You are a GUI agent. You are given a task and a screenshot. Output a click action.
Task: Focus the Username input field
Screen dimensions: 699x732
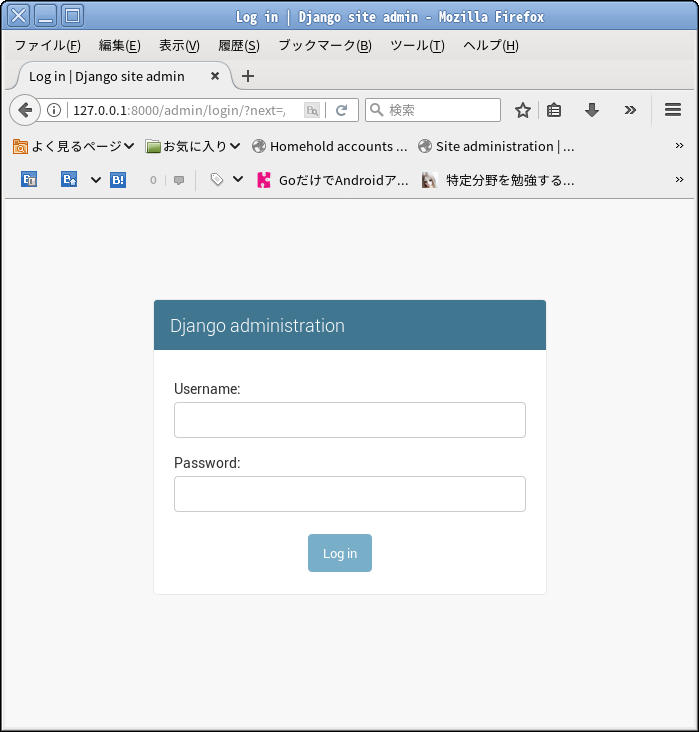pos(350,420)
